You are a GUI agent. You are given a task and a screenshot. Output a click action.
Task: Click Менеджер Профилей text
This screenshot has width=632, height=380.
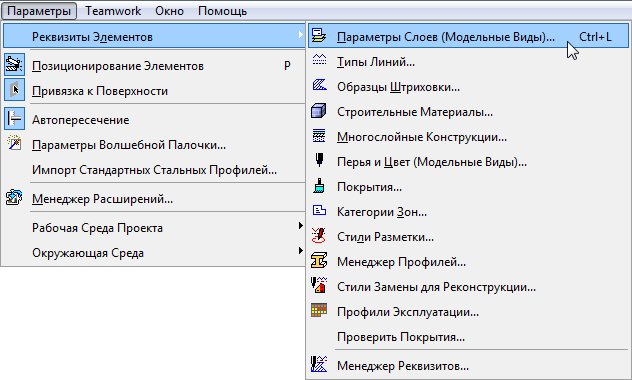(x=401, y=262)
